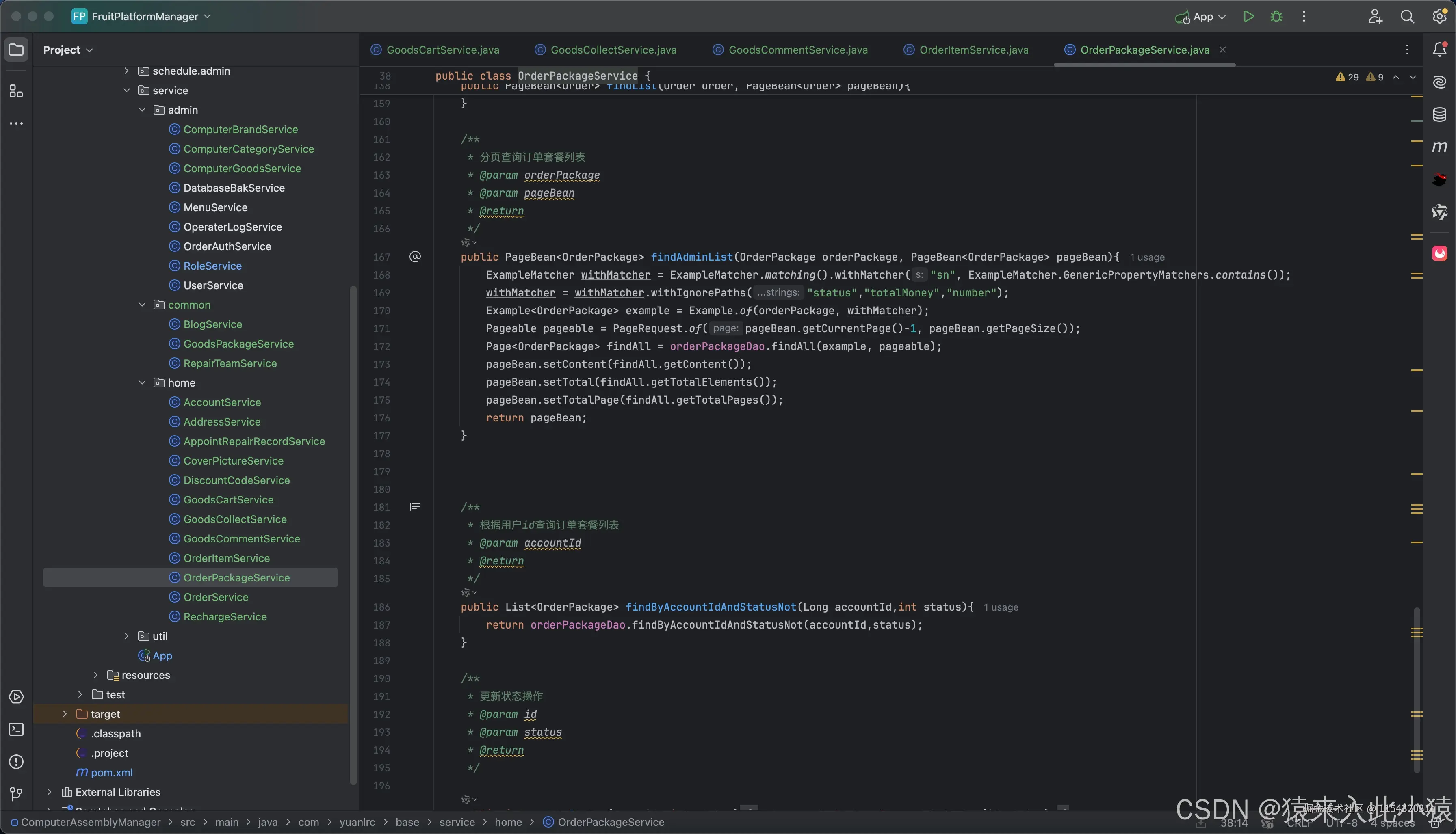
Task: Switch to GoodsCartService.java tab
Action: coord(442,50)
